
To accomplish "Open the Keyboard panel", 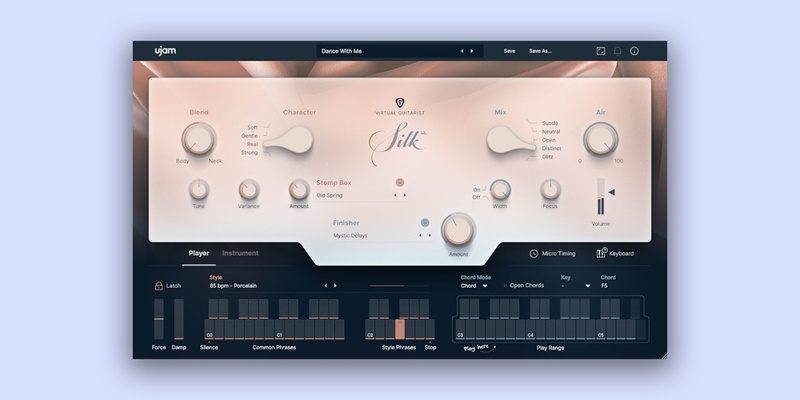I will (x=615, y=253).
